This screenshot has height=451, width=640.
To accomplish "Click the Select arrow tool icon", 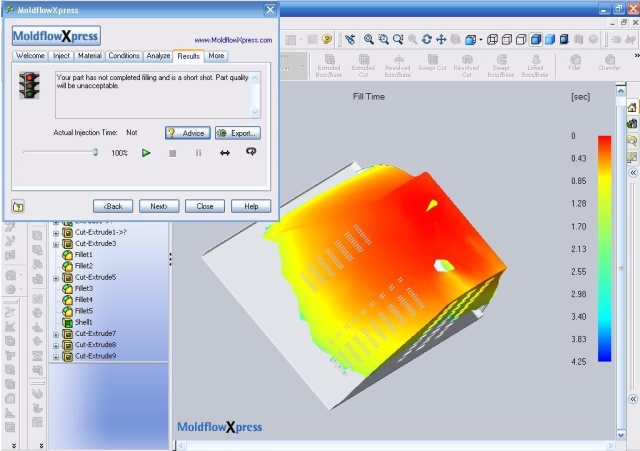I will coord(350,39).
